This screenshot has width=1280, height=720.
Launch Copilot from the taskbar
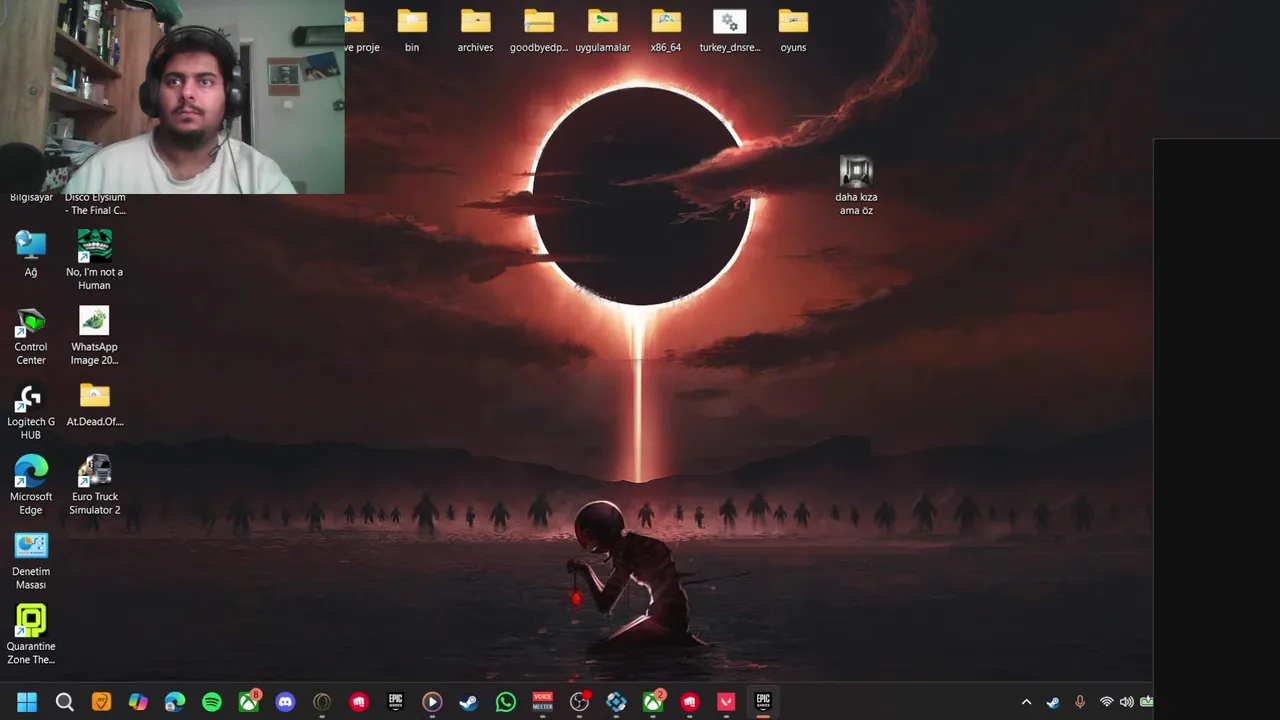point(138,702)
